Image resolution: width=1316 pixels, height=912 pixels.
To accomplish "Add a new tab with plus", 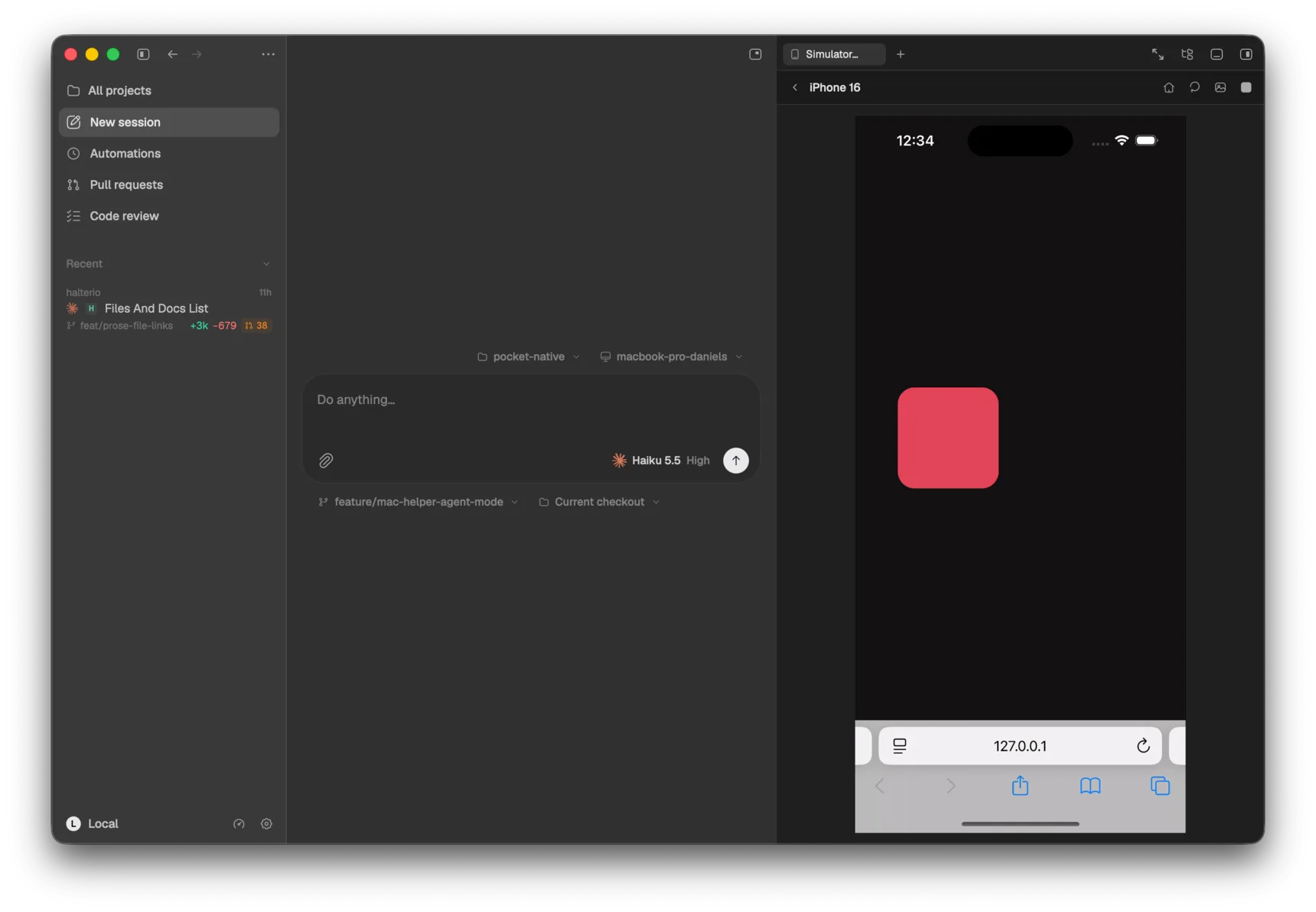I will coord(901,54).
